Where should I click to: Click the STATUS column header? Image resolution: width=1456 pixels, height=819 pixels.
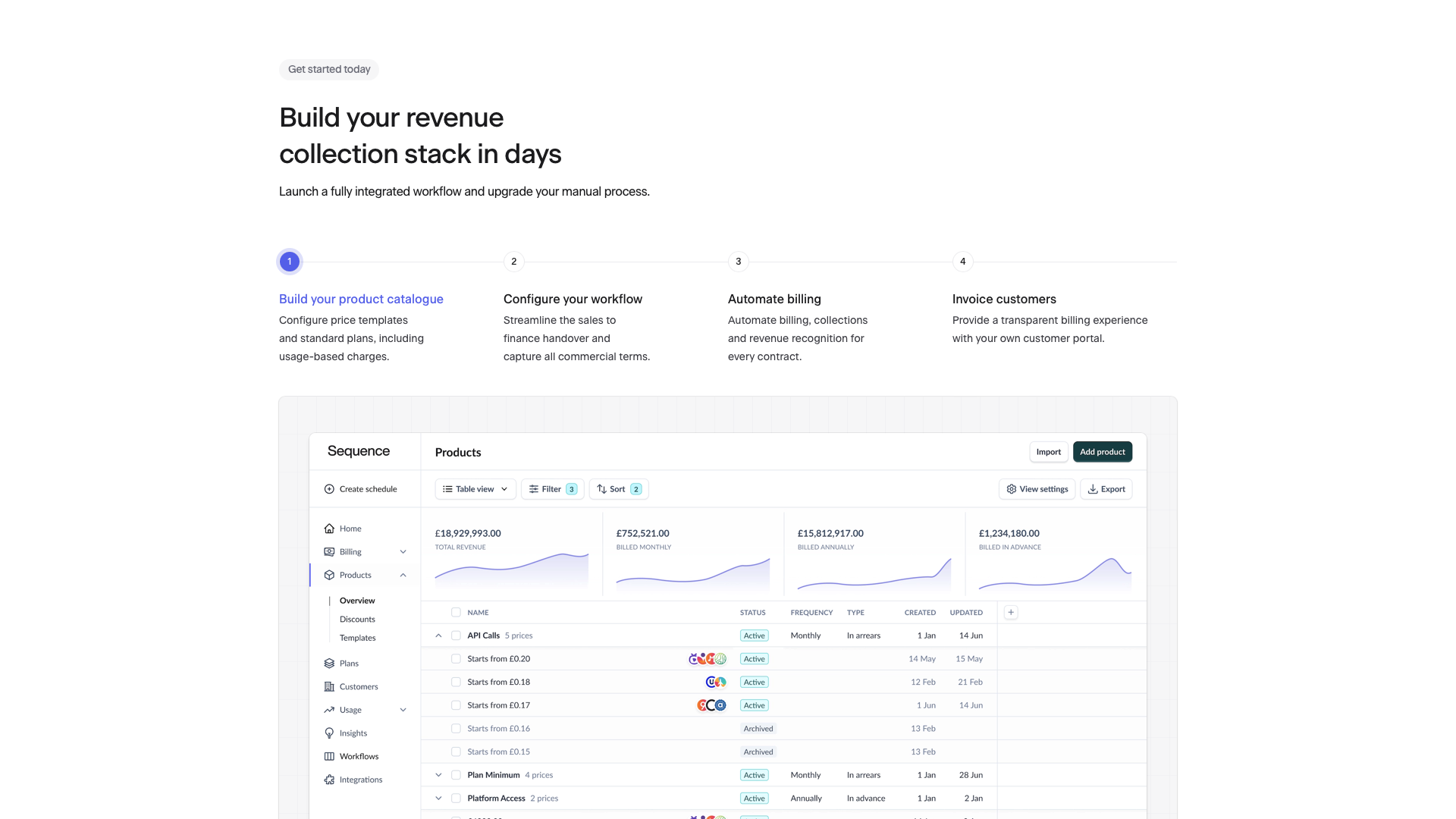[x=753, y=613]
